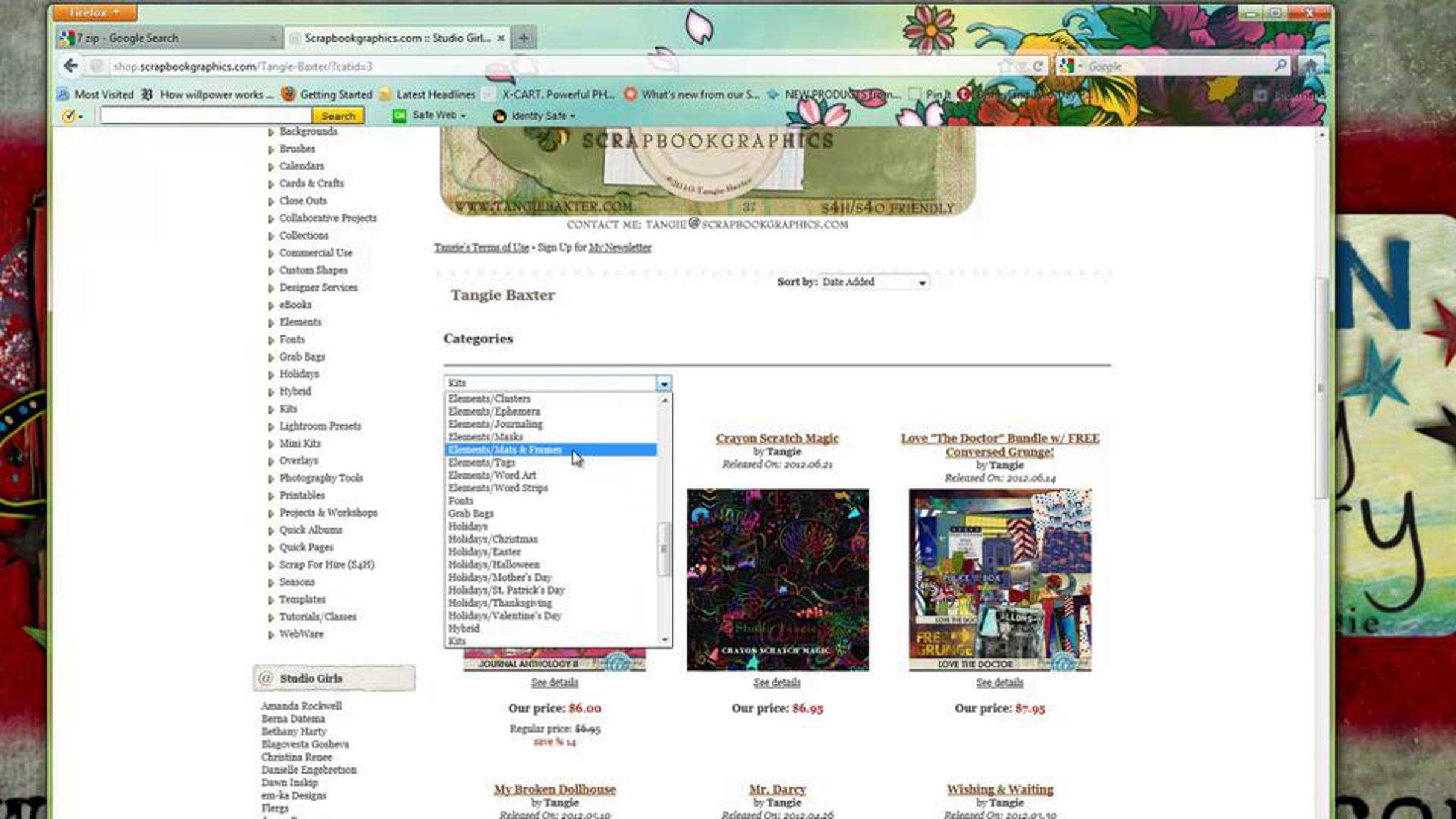Viewport: 1456px width, 819px height.
Task: Reload the page with the refresh icon
Action: [1038, 66]
